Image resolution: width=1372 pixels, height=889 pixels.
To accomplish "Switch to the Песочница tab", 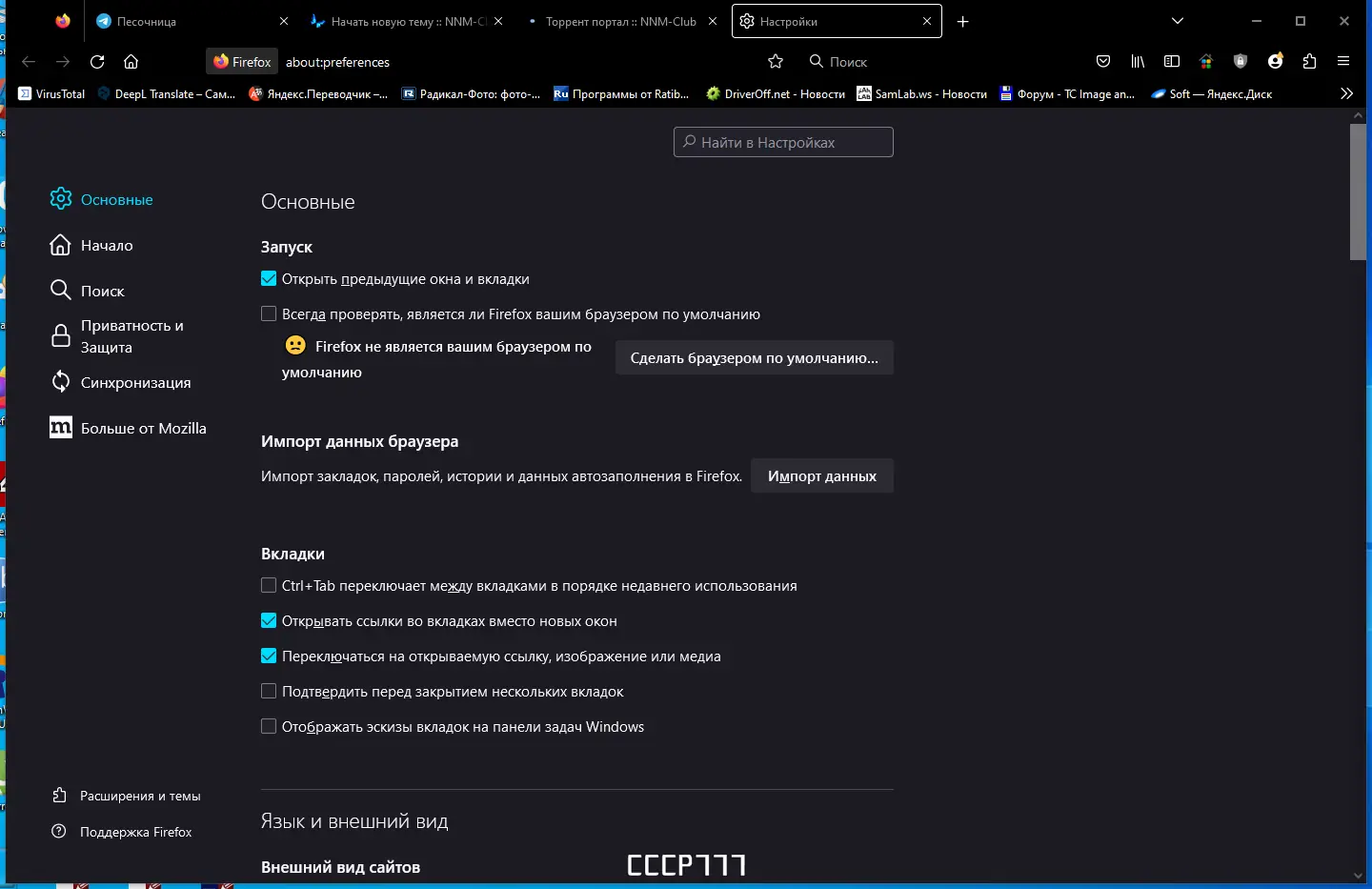I will tap(152, 20).
